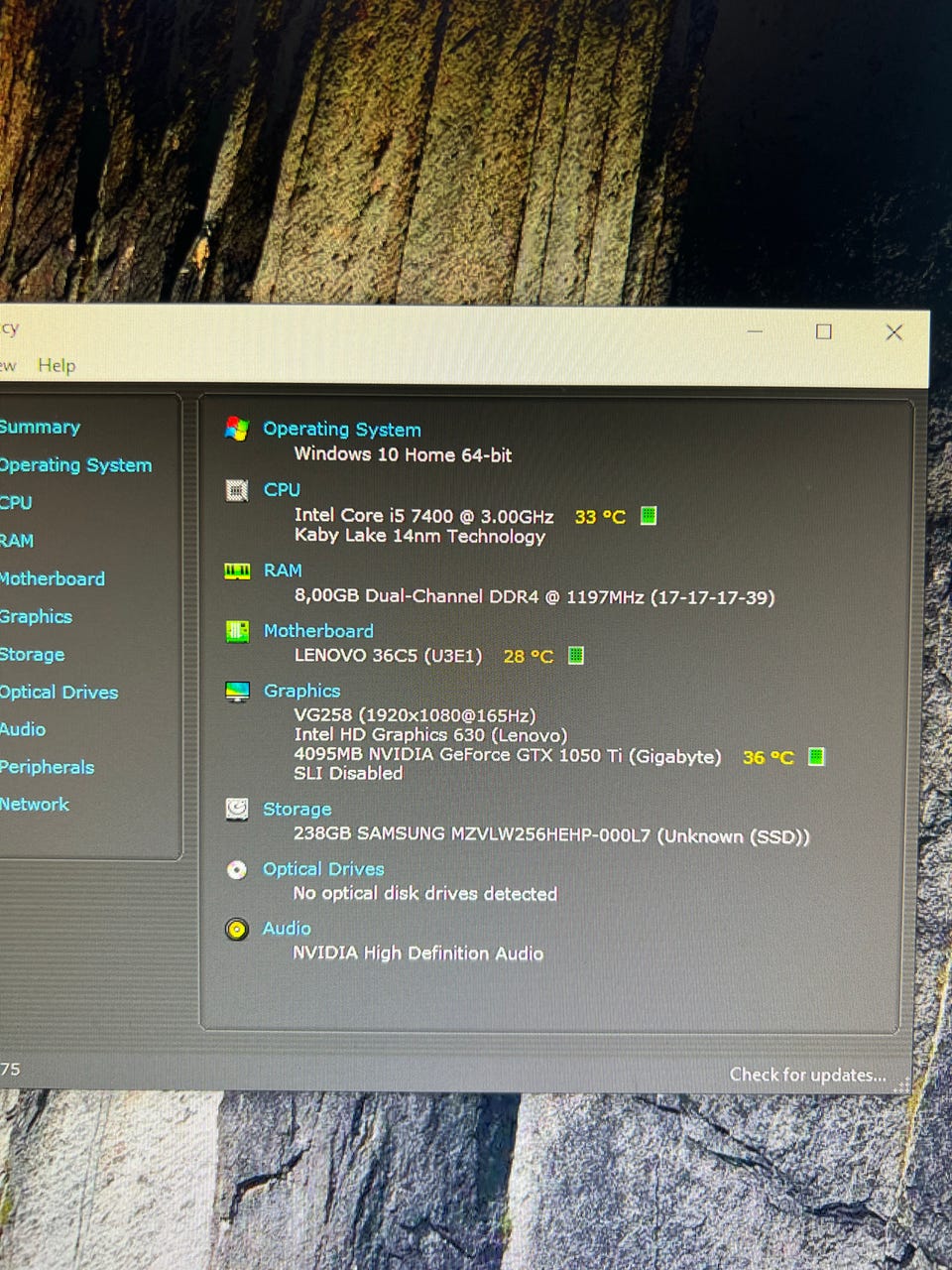
Task: Click the LENOVO 36C5 (U3E1) text
Action: (x=388, y=656)
